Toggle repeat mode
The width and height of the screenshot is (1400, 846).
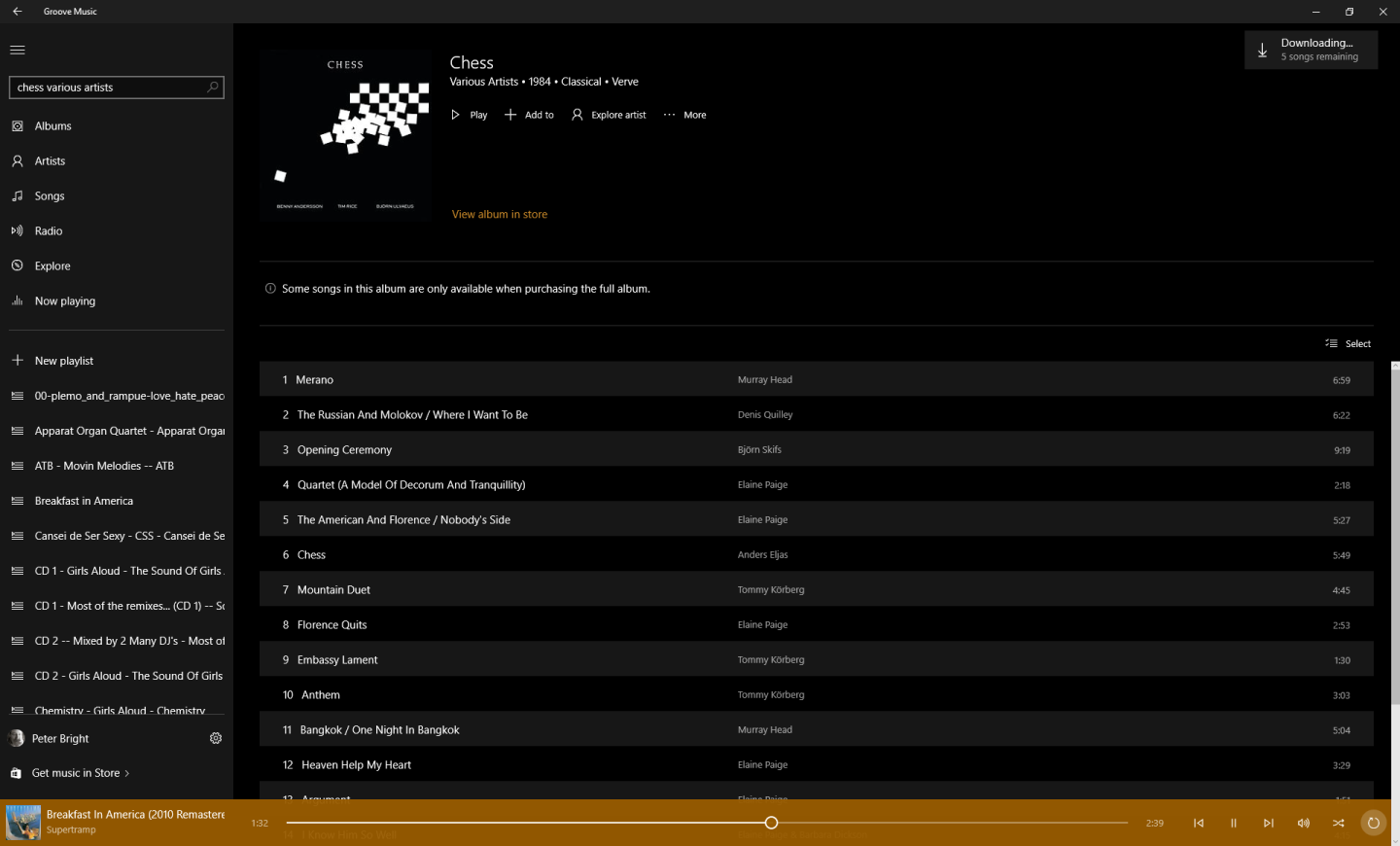click(1373, 823)
